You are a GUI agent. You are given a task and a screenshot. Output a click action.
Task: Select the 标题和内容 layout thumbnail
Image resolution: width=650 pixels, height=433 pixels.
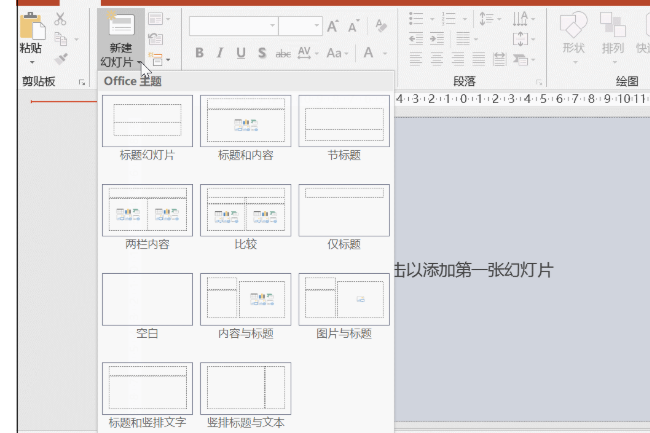click(x=245, y=121)
